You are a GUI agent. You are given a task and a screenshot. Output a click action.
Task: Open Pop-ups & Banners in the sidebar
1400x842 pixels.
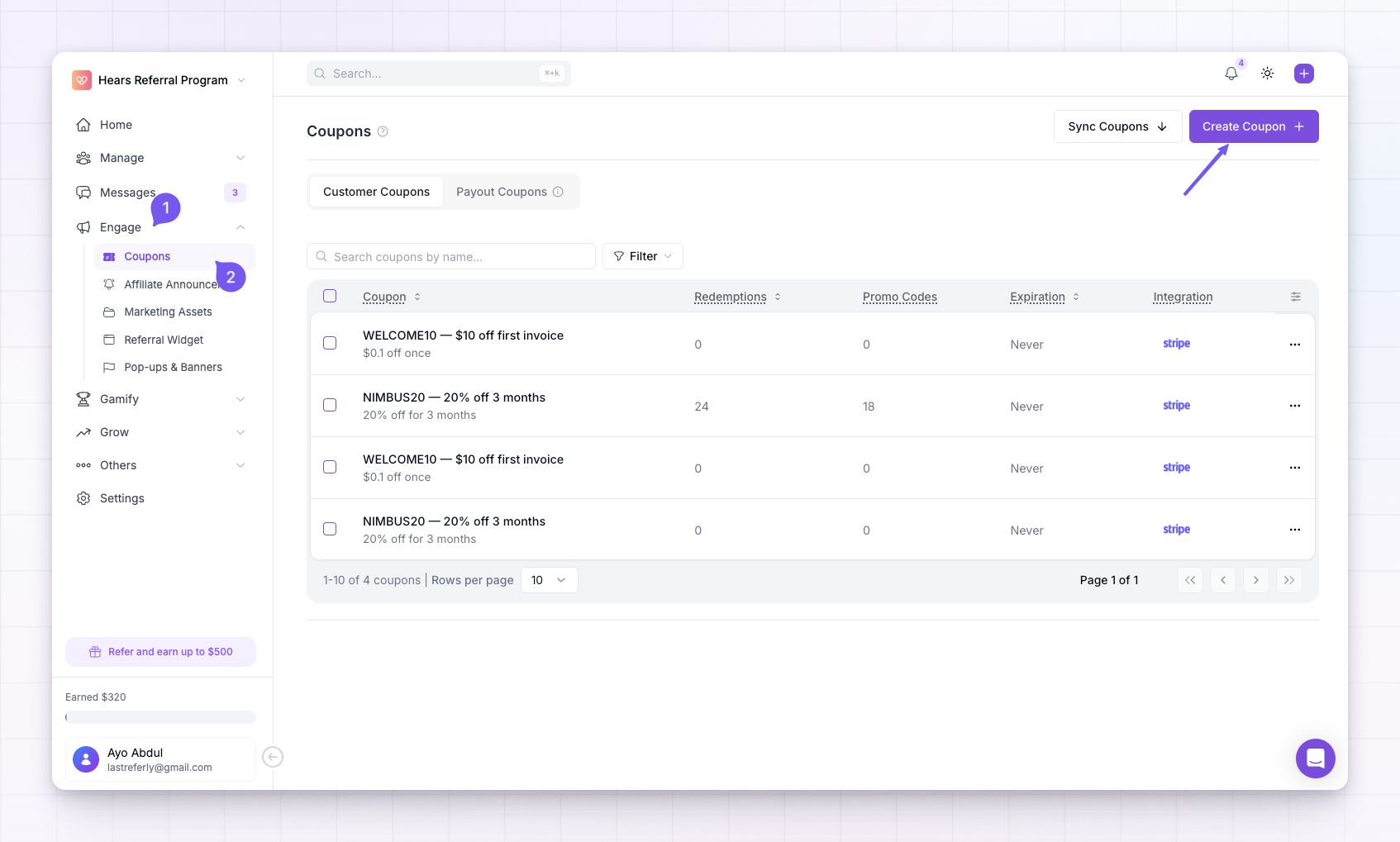pyautogui.click(x=174, y=368)
